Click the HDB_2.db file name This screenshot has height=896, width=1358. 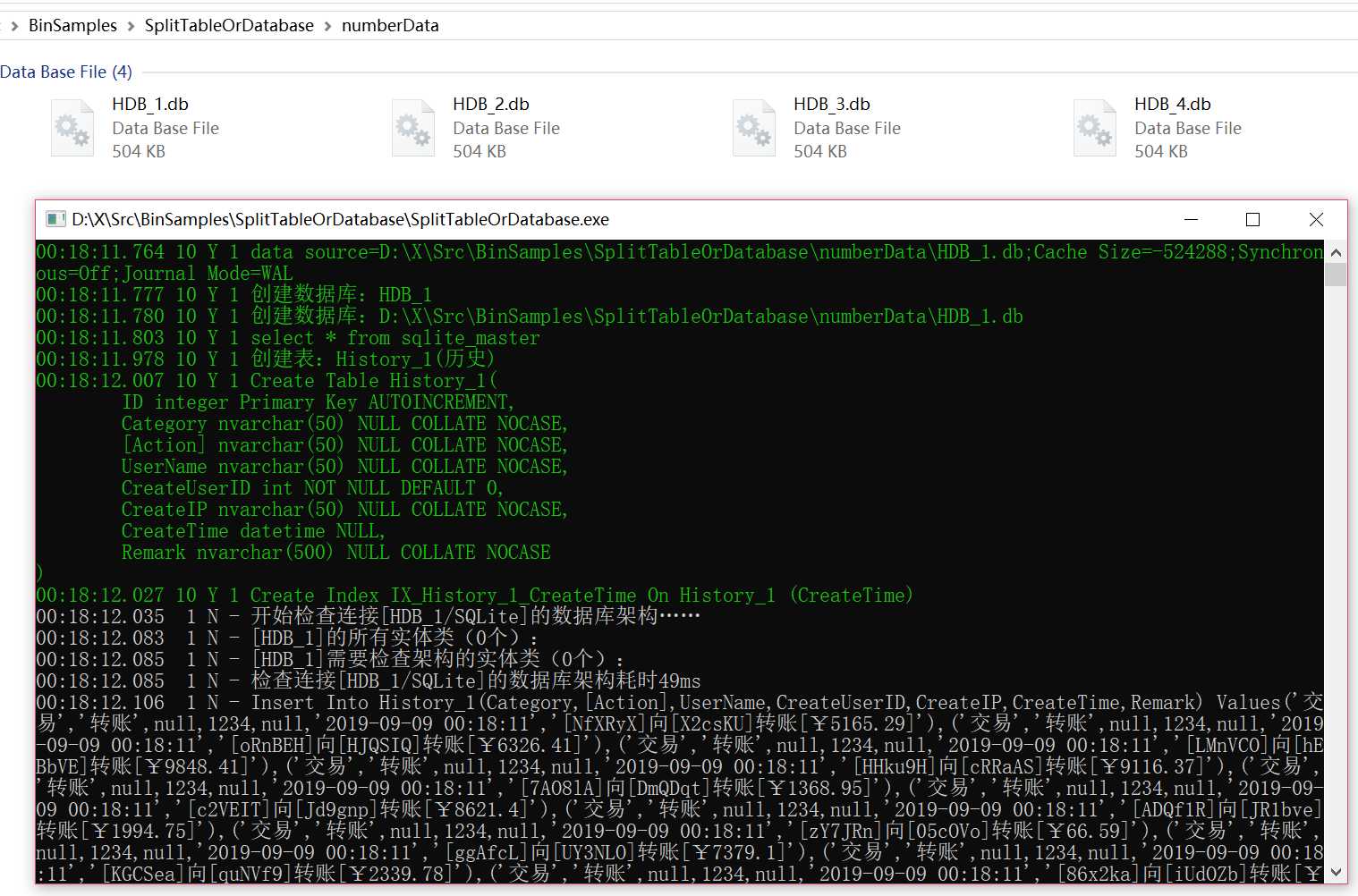491,105
